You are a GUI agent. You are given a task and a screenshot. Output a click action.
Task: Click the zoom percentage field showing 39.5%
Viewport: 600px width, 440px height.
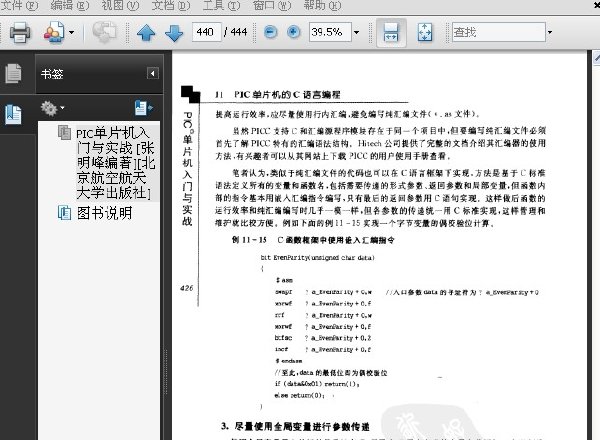pos(330,32)
